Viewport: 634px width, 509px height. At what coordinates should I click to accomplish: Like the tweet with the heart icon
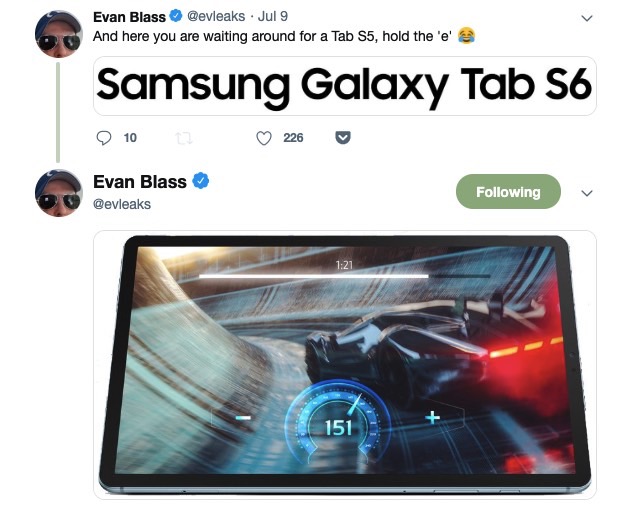coord(264,138)
